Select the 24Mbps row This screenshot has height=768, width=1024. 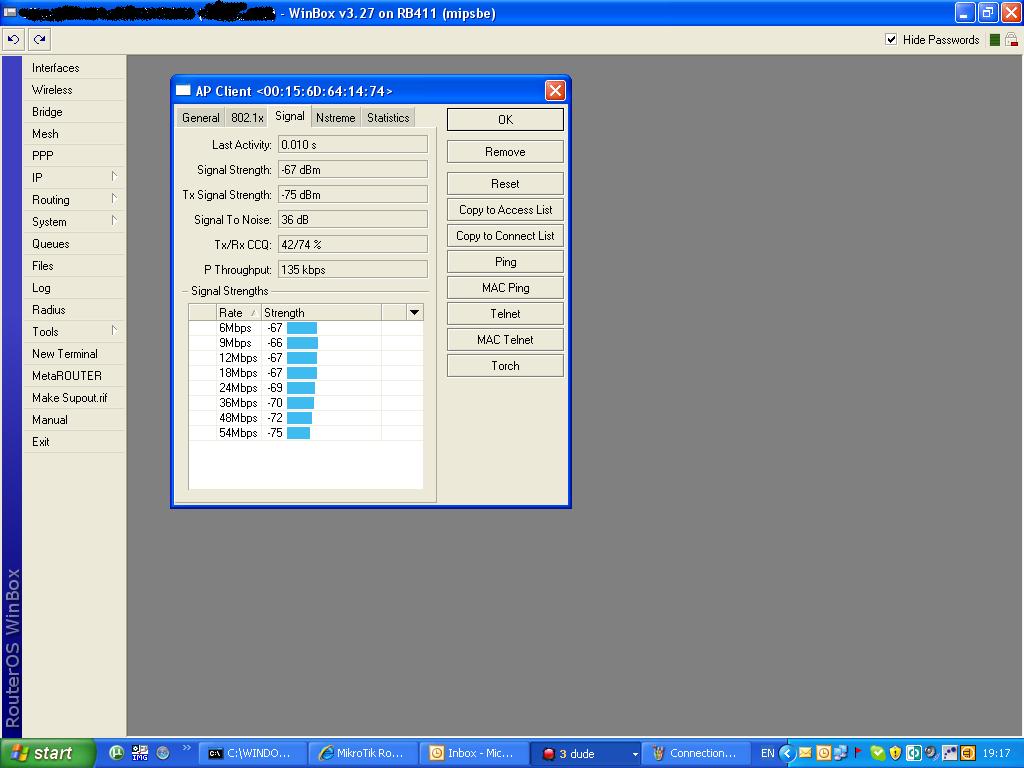pos(306,388)
